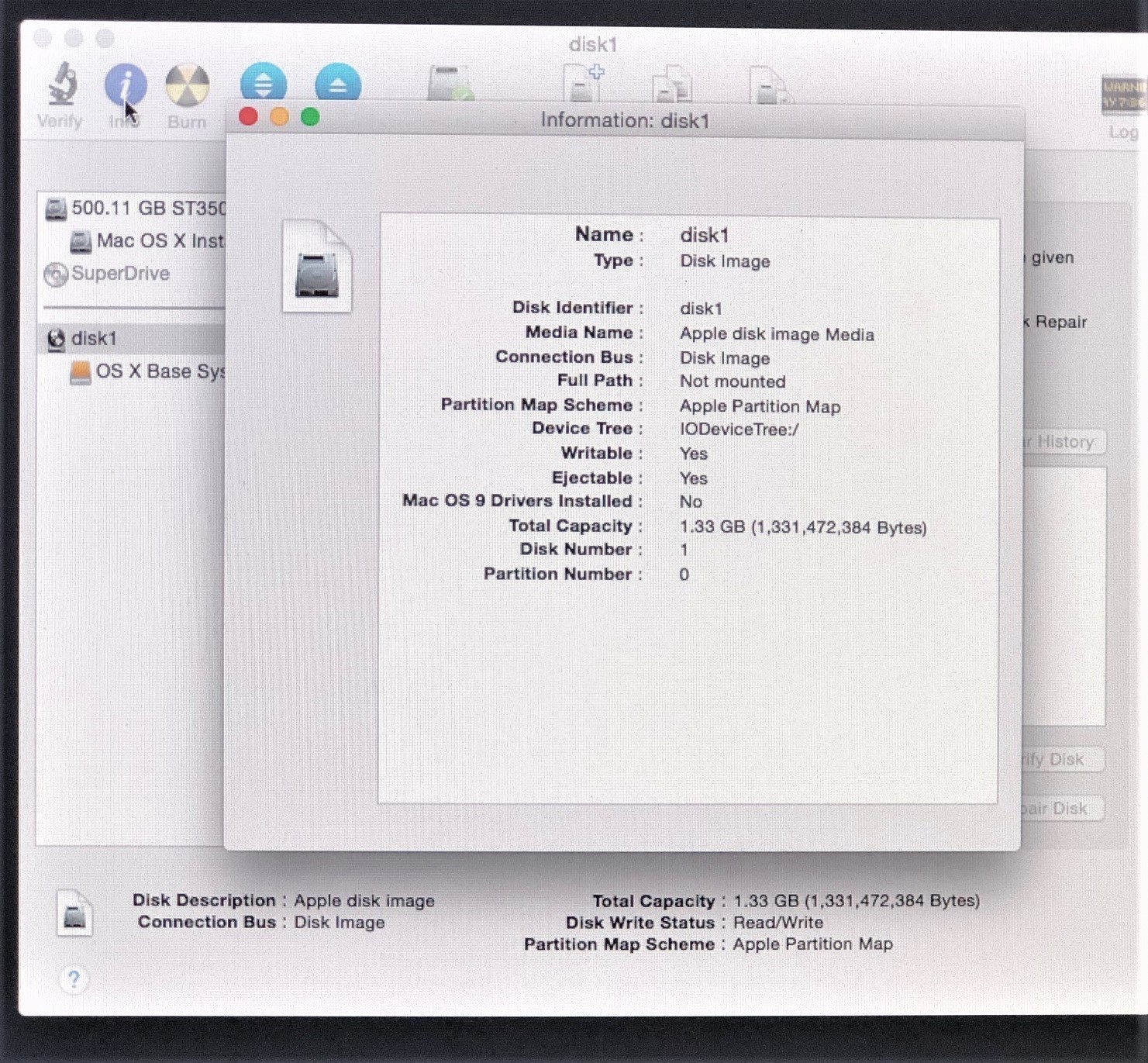Image resolution: width=1148 pixels, height=1063 pixels.
Task: Minimize the Information: disk1 window
Action: [279, 117]
